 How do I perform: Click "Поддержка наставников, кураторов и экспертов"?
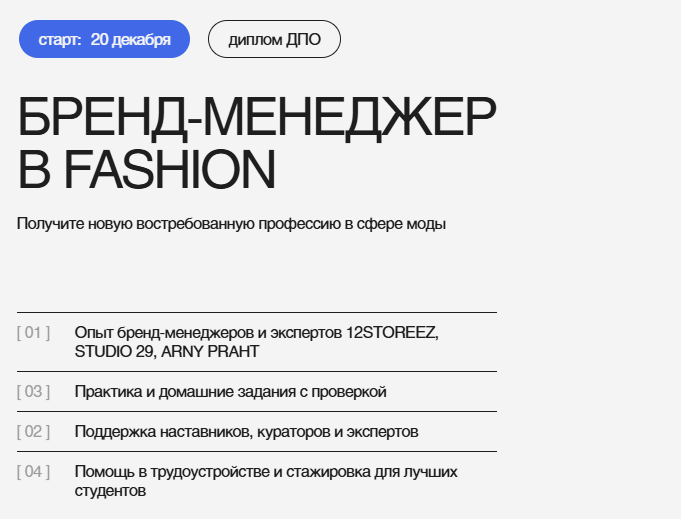(246, 431)
